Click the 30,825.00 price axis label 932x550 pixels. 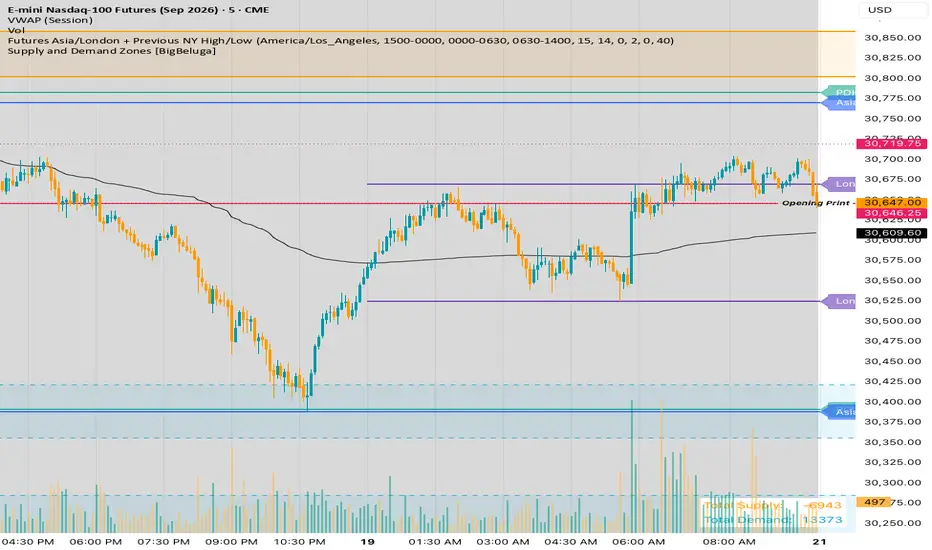coord(892,58)
